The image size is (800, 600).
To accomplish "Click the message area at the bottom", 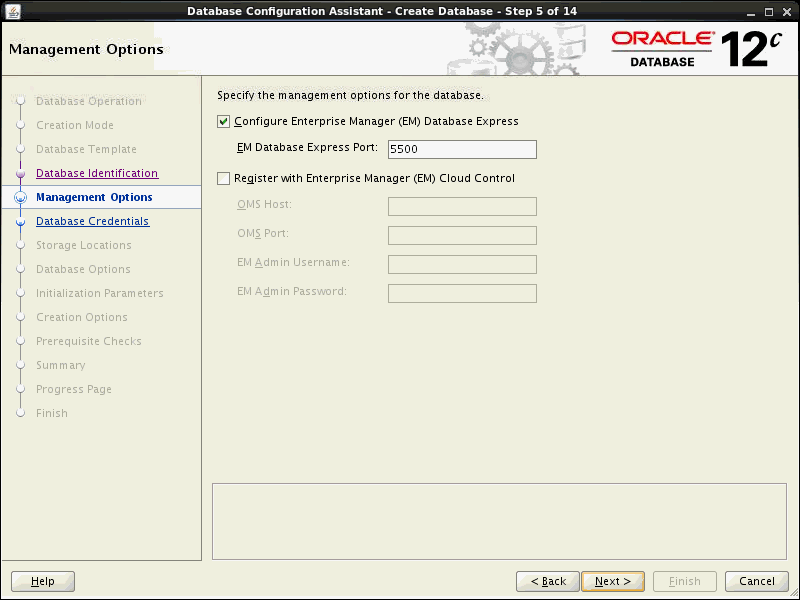I will point(499,521).
